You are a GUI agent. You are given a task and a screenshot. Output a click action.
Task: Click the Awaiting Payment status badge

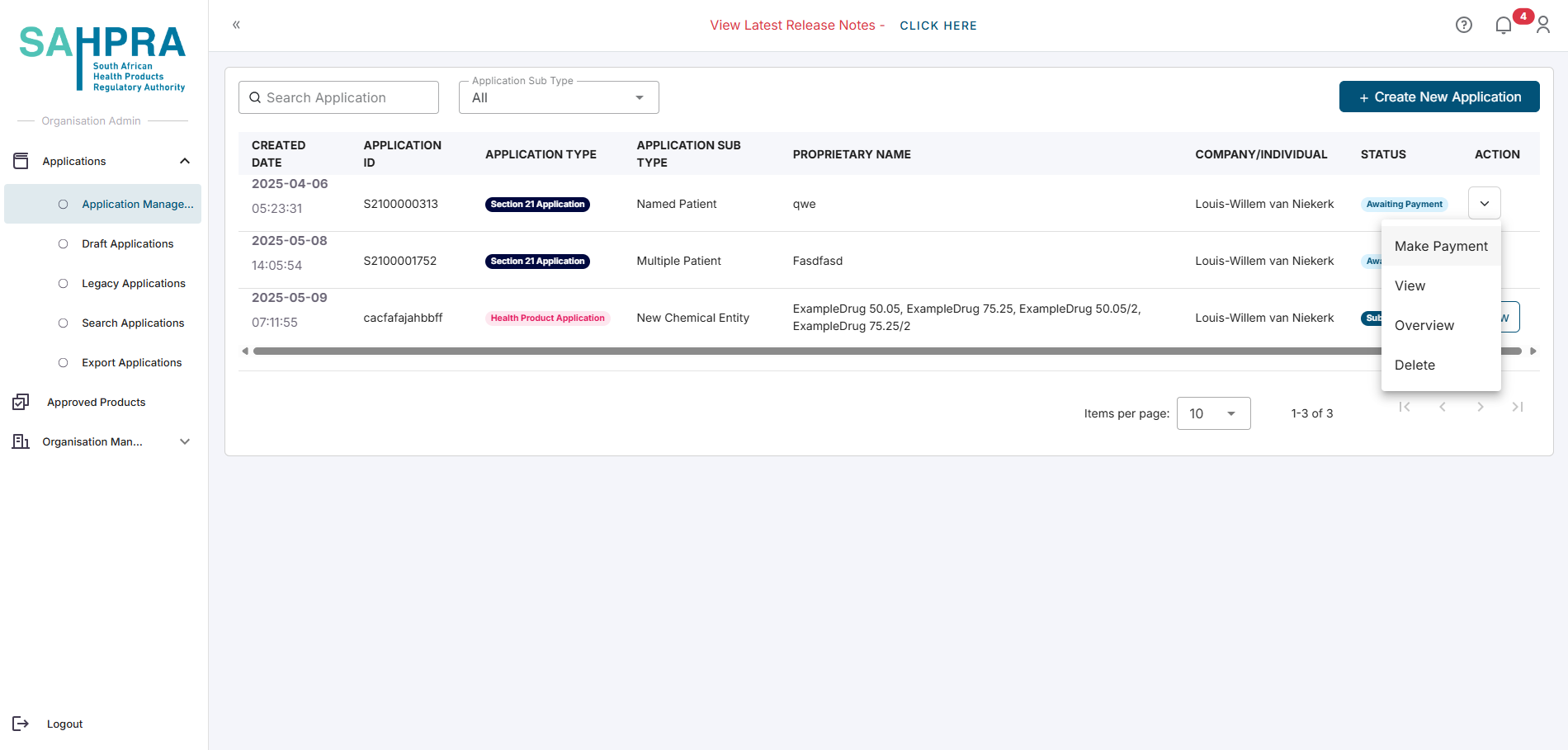(1405, 204)
